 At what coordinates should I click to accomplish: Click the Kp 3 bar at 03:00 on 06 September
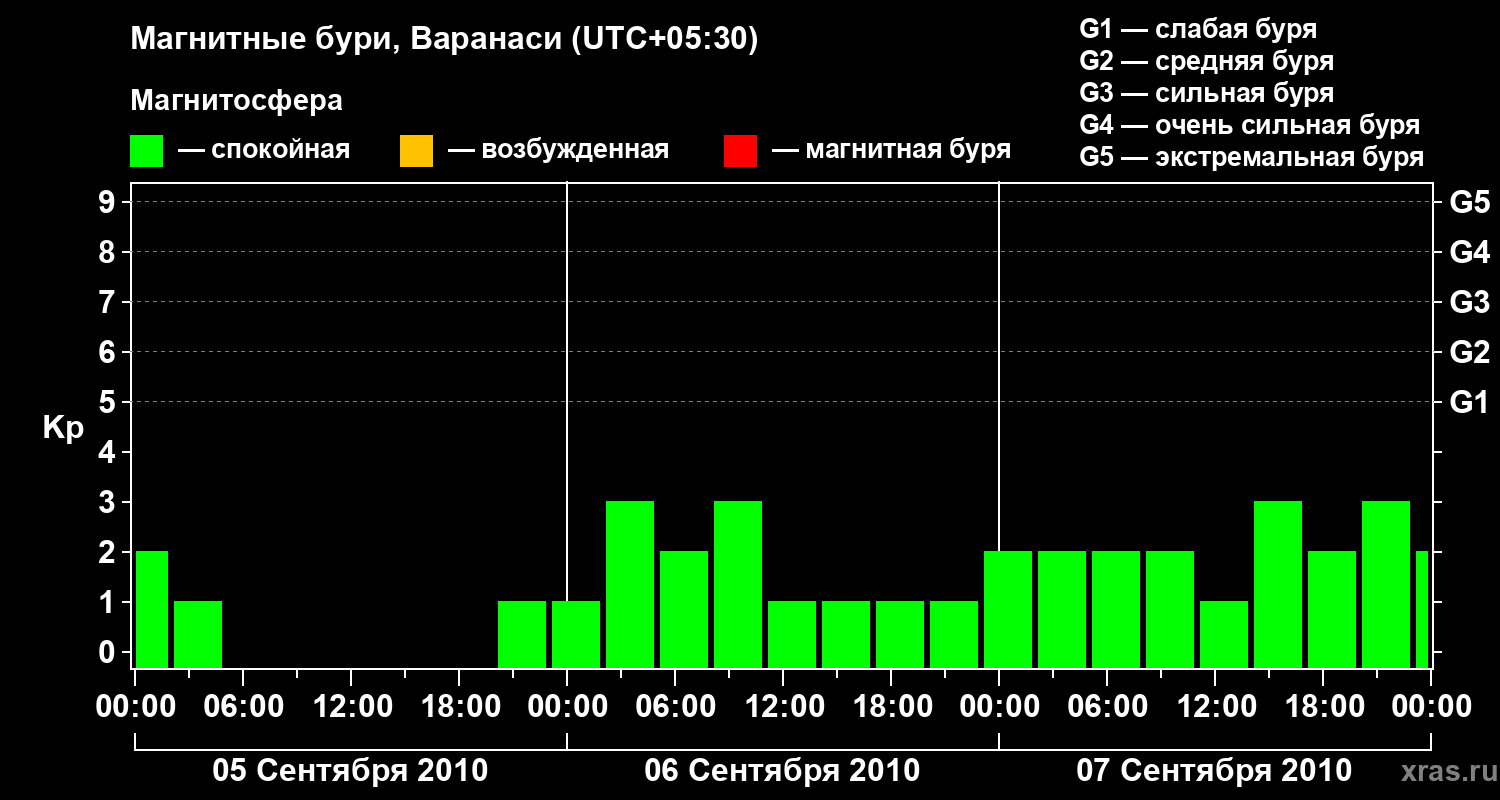coord(630,585)
